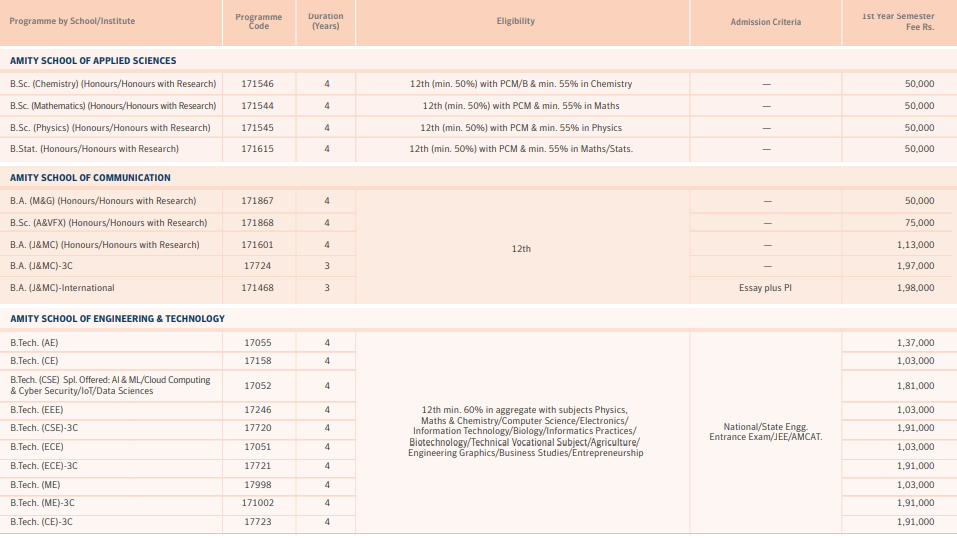This screenshot has height=538, width=957.
Task: Select 'AMITY SCHOOL OF COMMUNICATION' heading
Action: point(90,178)
